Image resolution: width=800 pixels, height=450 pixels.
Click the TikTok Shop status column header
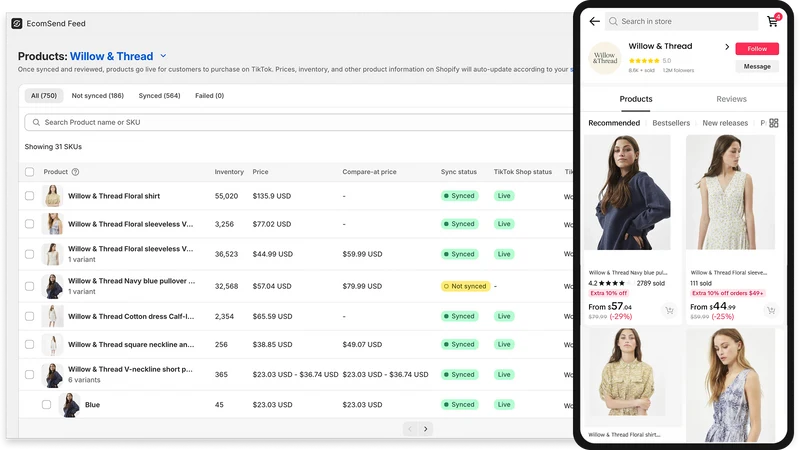[x=522, y=172]
